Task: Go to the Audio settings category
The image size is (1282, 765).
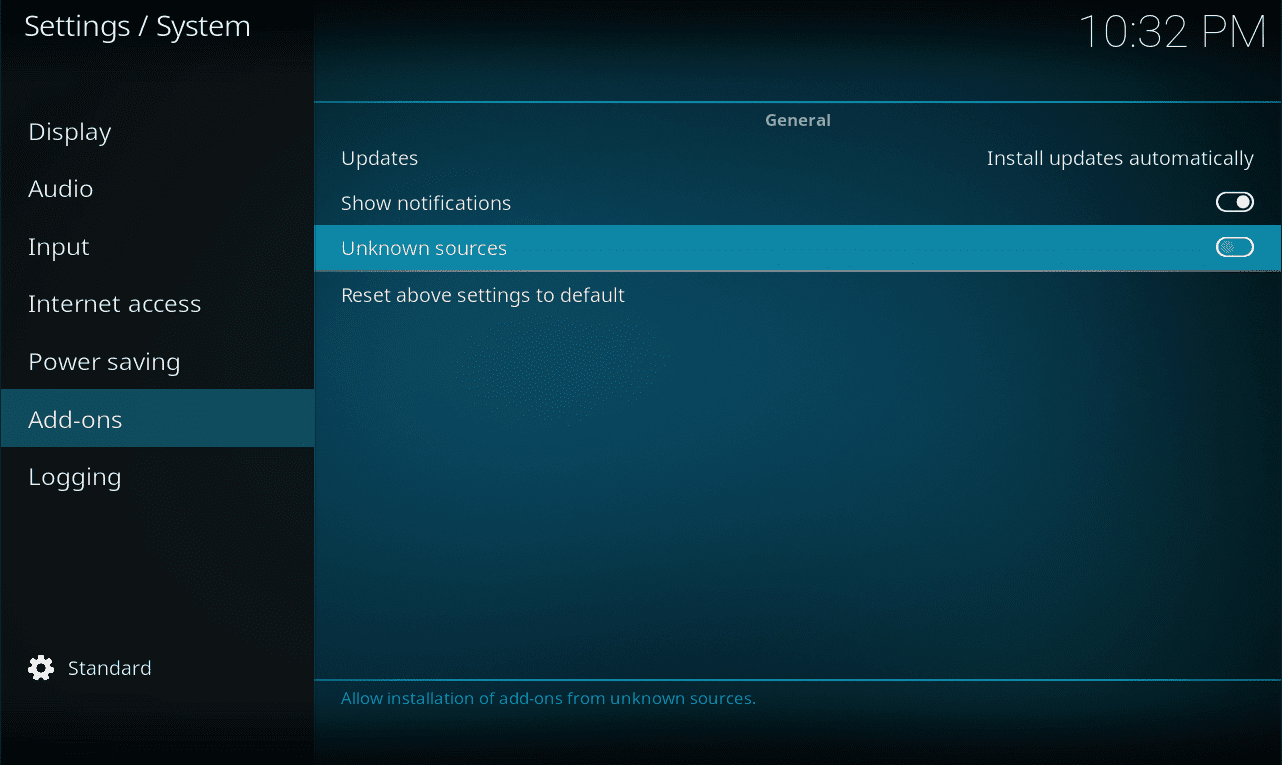Action: pos(61,189)
